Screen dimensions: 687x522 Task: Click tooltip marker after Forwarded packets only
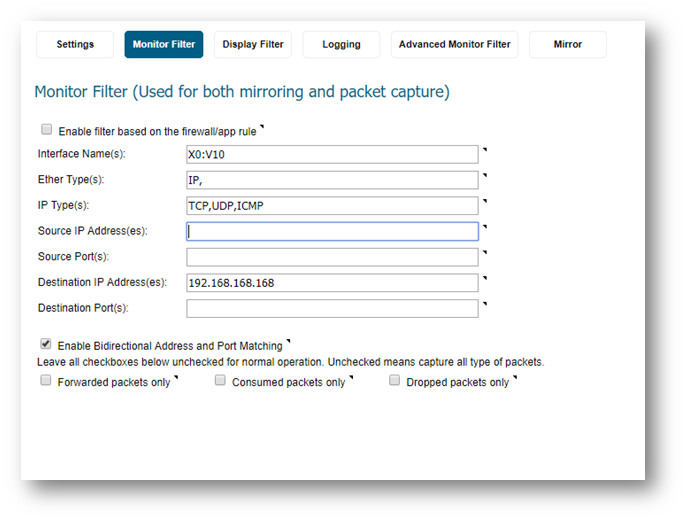pos(176,377)
